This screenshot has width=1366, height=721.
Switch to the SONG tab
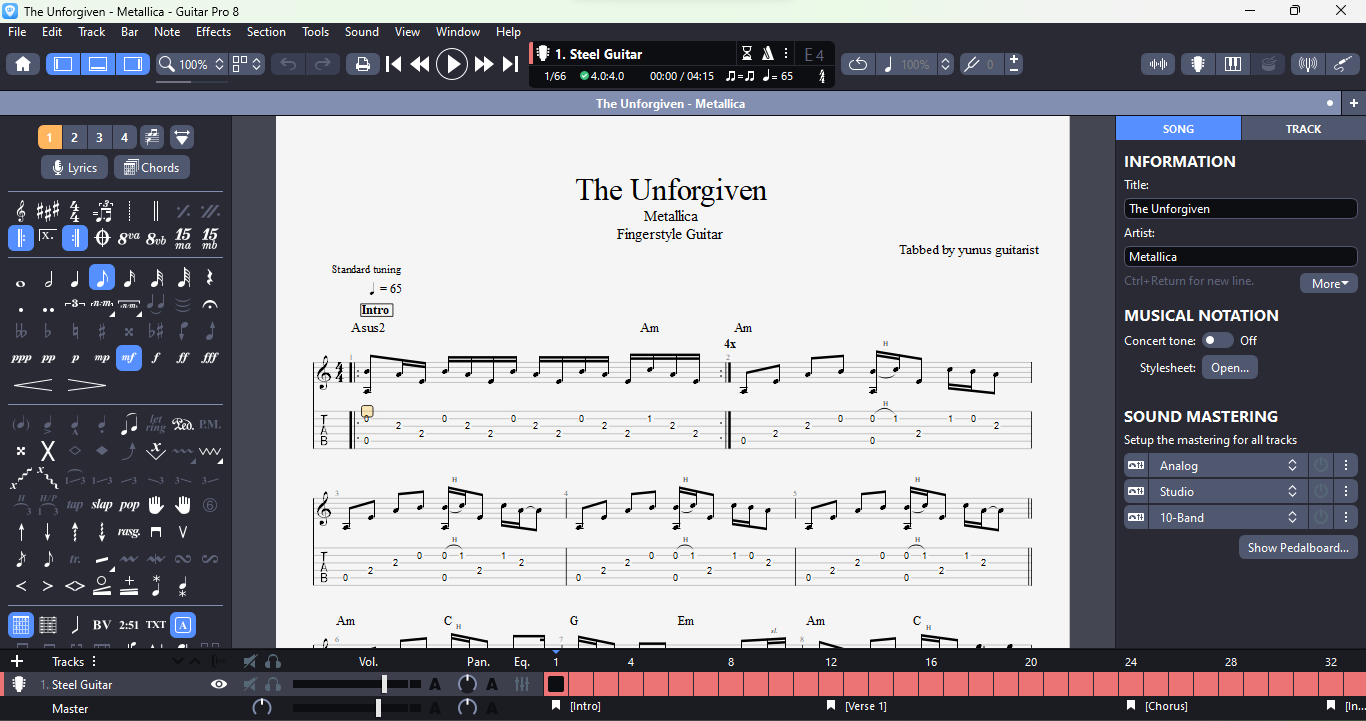(1178, 129)
